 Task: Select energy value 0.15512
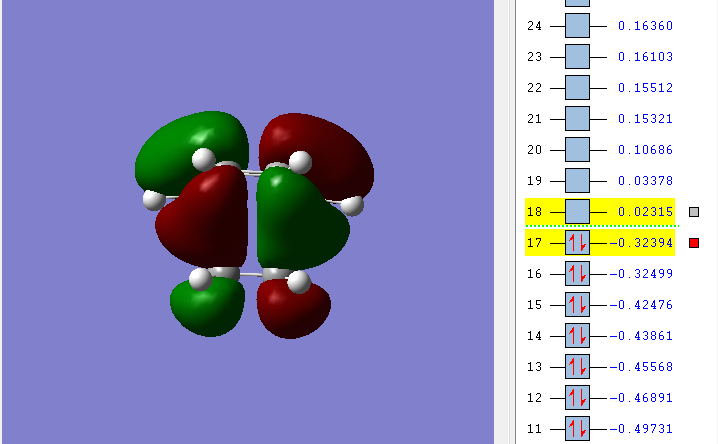pos(645,87)
